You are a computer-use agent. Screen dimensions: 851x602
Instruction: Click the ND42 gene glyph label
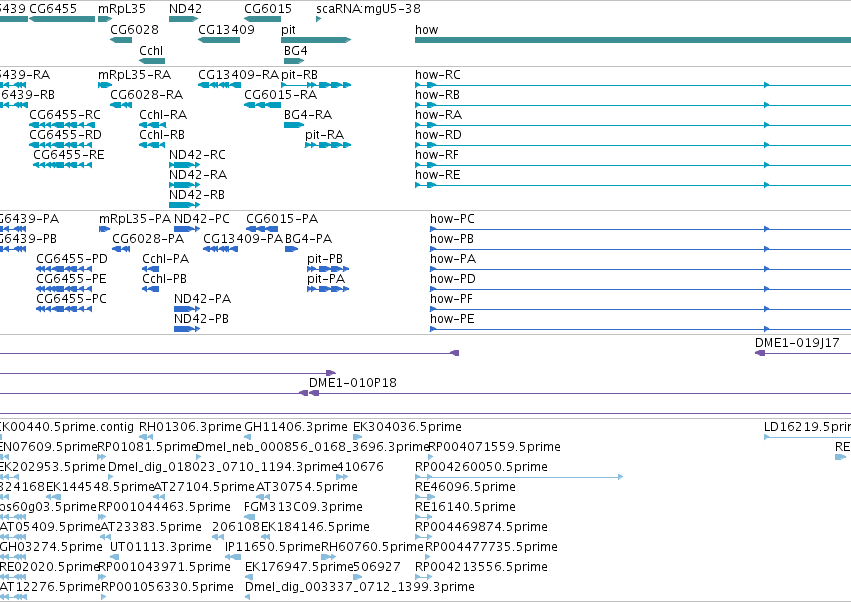185,9
